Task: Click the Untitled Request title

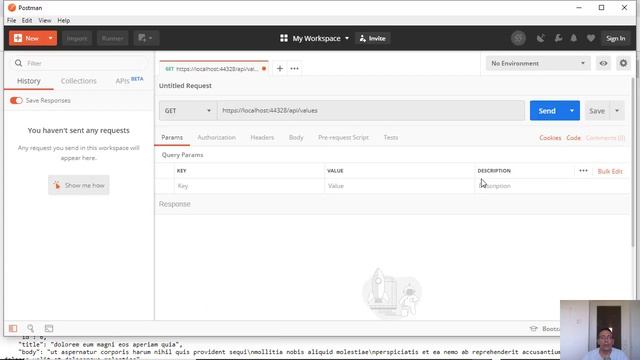Action: click(185, 86)
